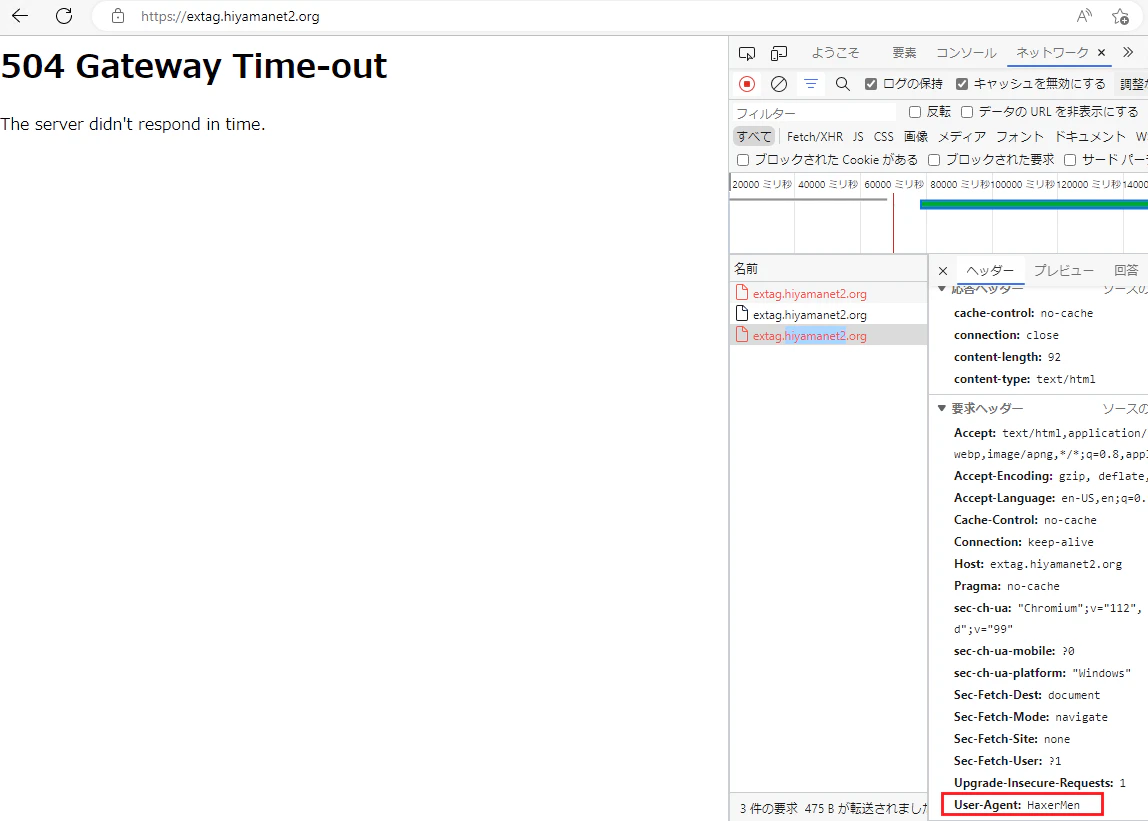View site info via the lock icon
Image resolution: width=1148 pixels, height=821 pixels.
coord(118,16)
